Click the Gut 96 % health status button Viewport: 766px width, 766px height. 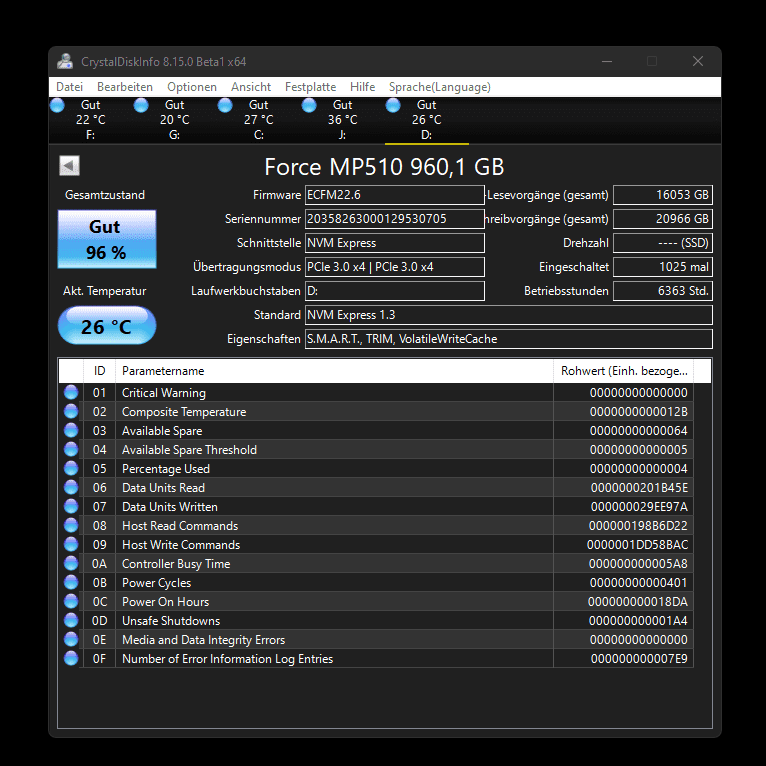(107, 239)
